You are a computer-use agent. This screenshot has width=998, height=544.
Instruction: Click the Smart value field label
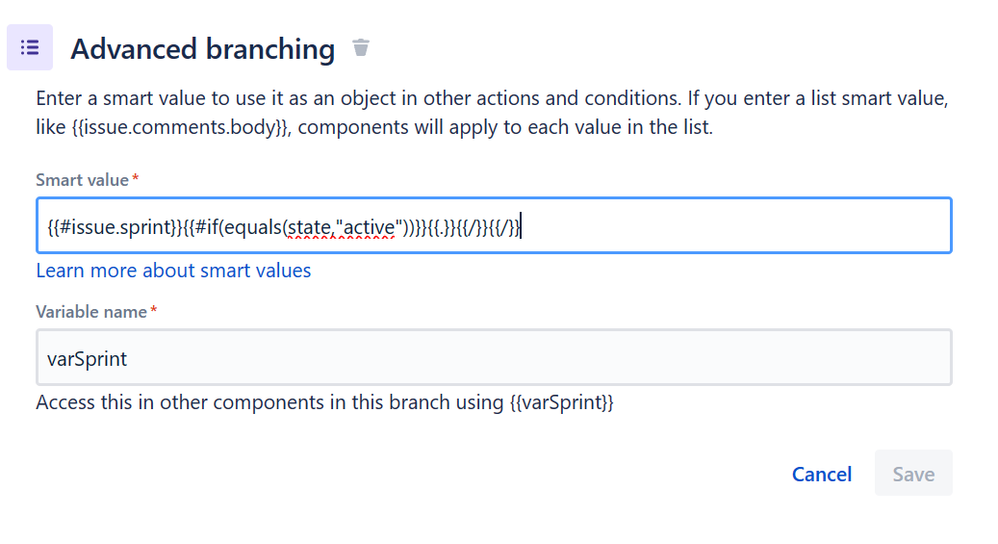click(82, 180)
